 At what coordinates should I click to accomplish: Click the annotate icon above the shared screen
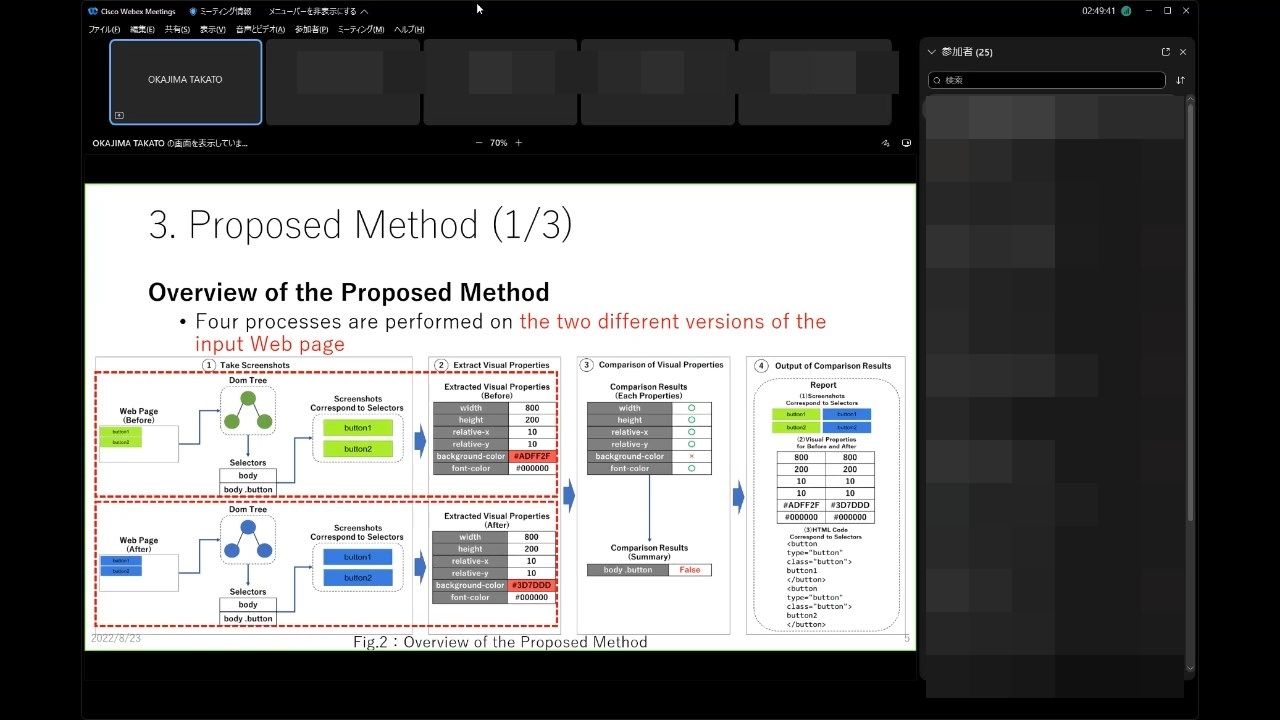pyautogui.click(x=885, y=143)
